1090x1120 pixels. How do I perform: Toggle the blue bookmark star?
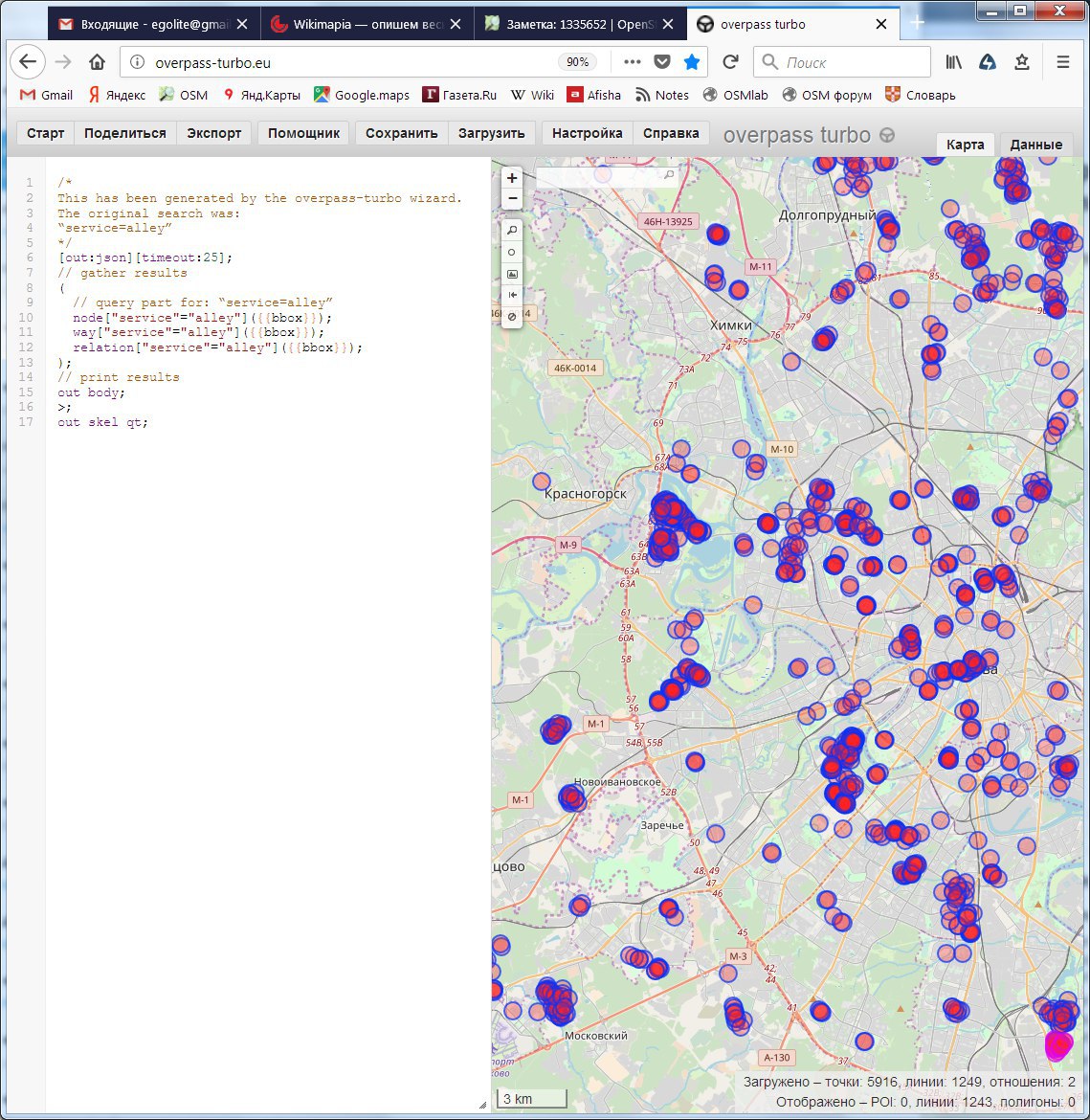coord(691,62)
